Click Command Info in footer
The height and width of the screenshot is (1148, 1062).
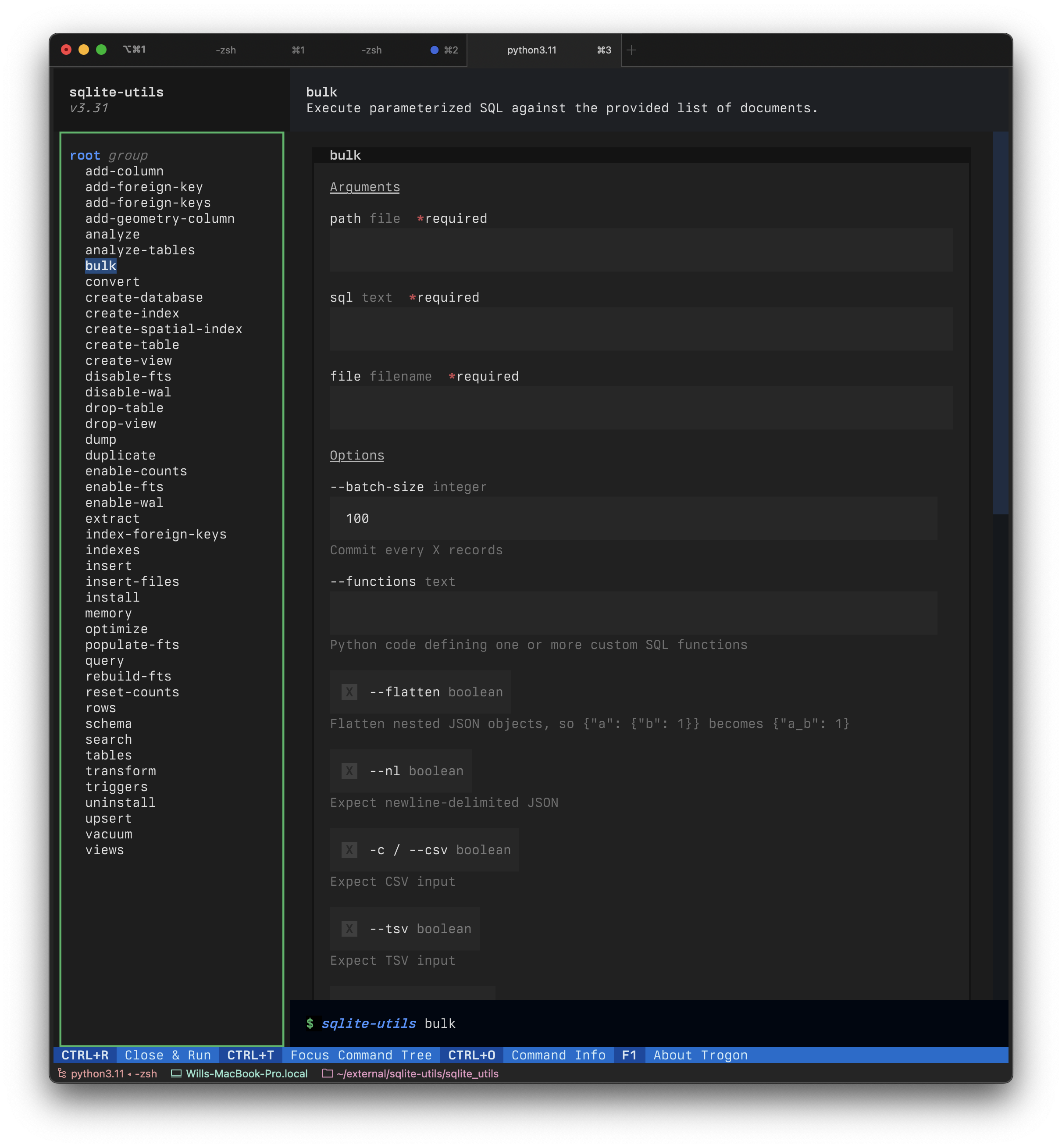(558, 1055)
